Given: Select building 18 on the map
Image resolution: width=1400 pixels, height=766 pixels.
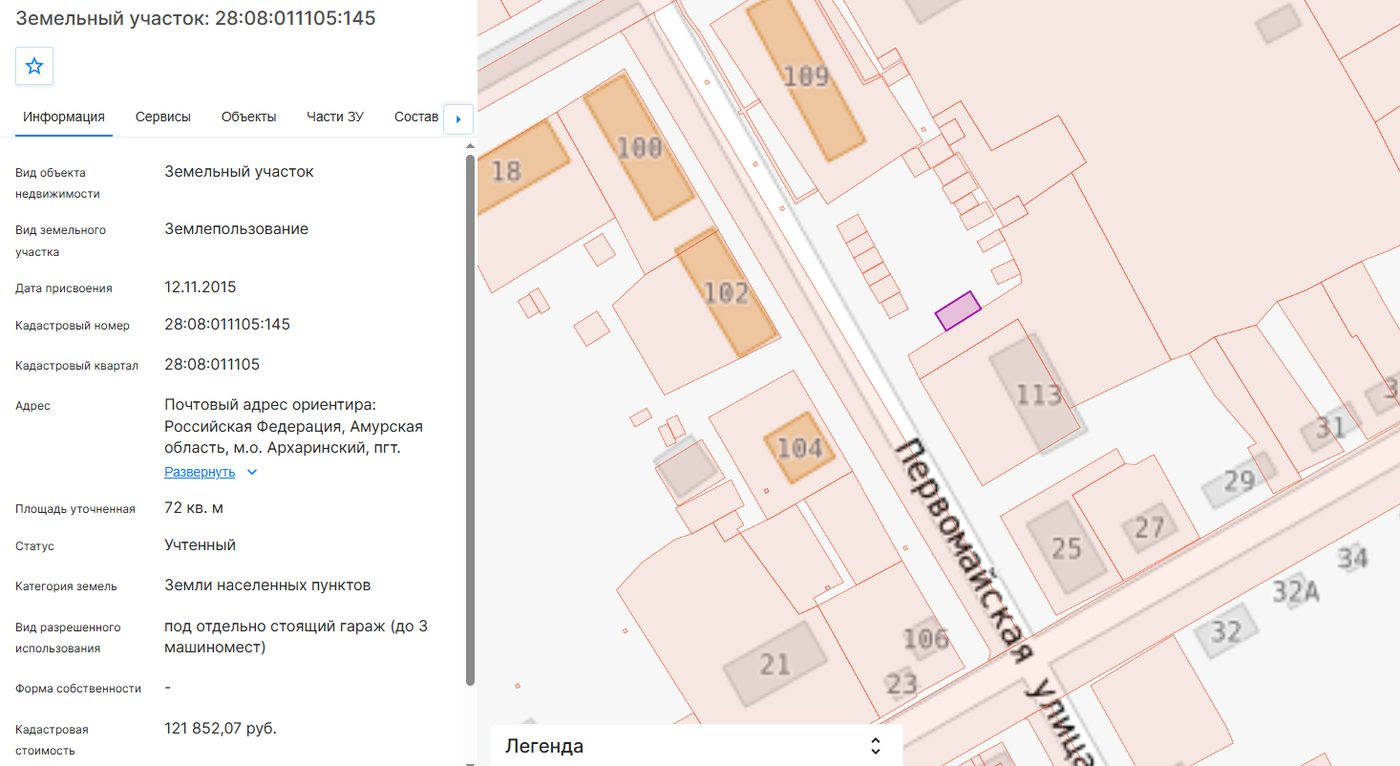Looking at the screenshot, I should tap(514, 167).
